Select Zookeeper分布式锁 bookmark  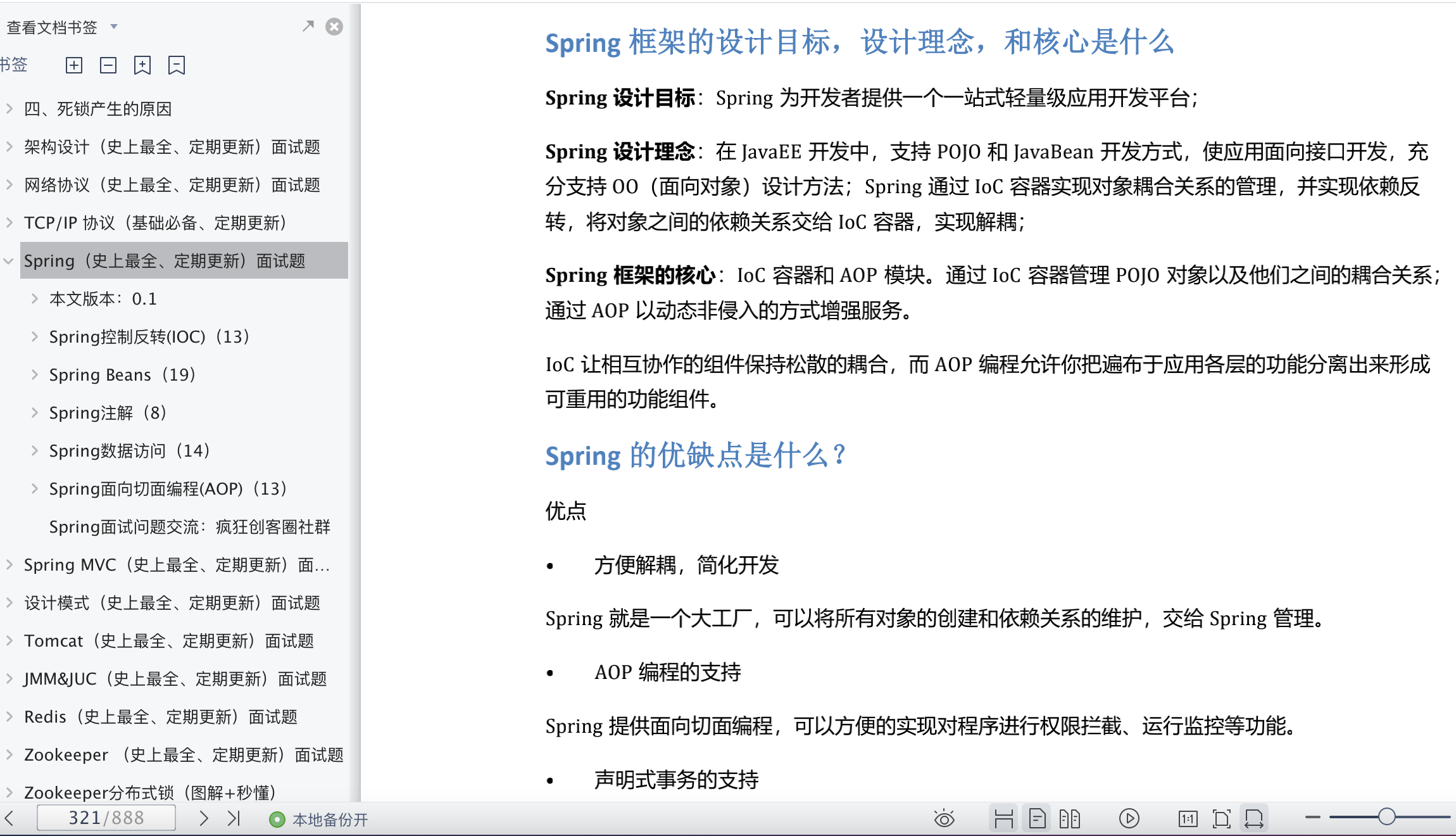click(150, 792)
